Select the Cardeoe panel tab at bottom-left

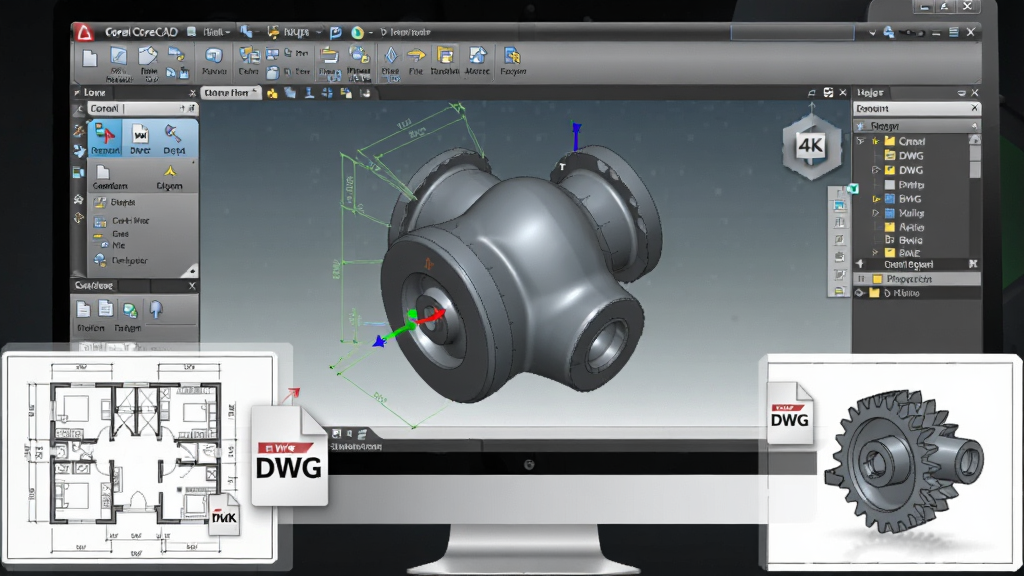point(93,285)
